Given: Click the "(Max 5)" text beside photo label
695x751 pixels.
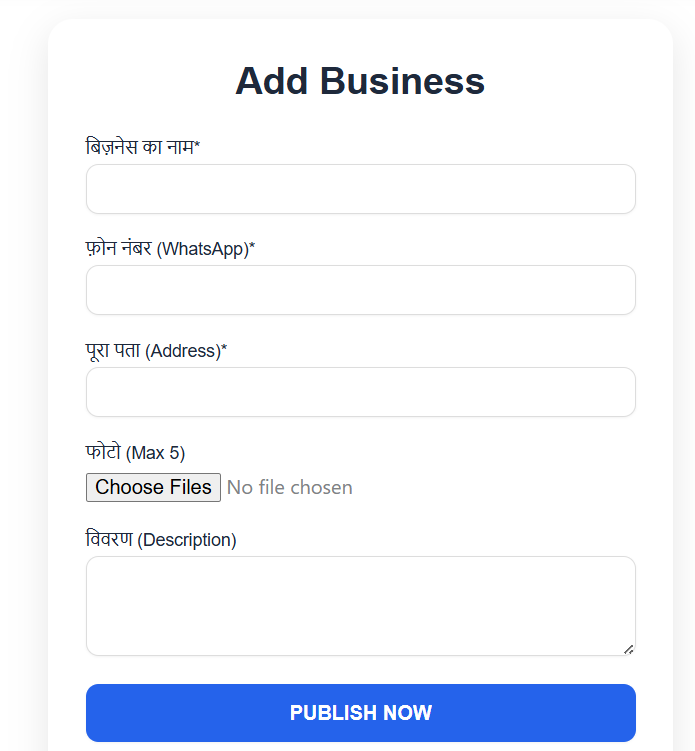Looking at the screenshot, I should tap(155, 454).
